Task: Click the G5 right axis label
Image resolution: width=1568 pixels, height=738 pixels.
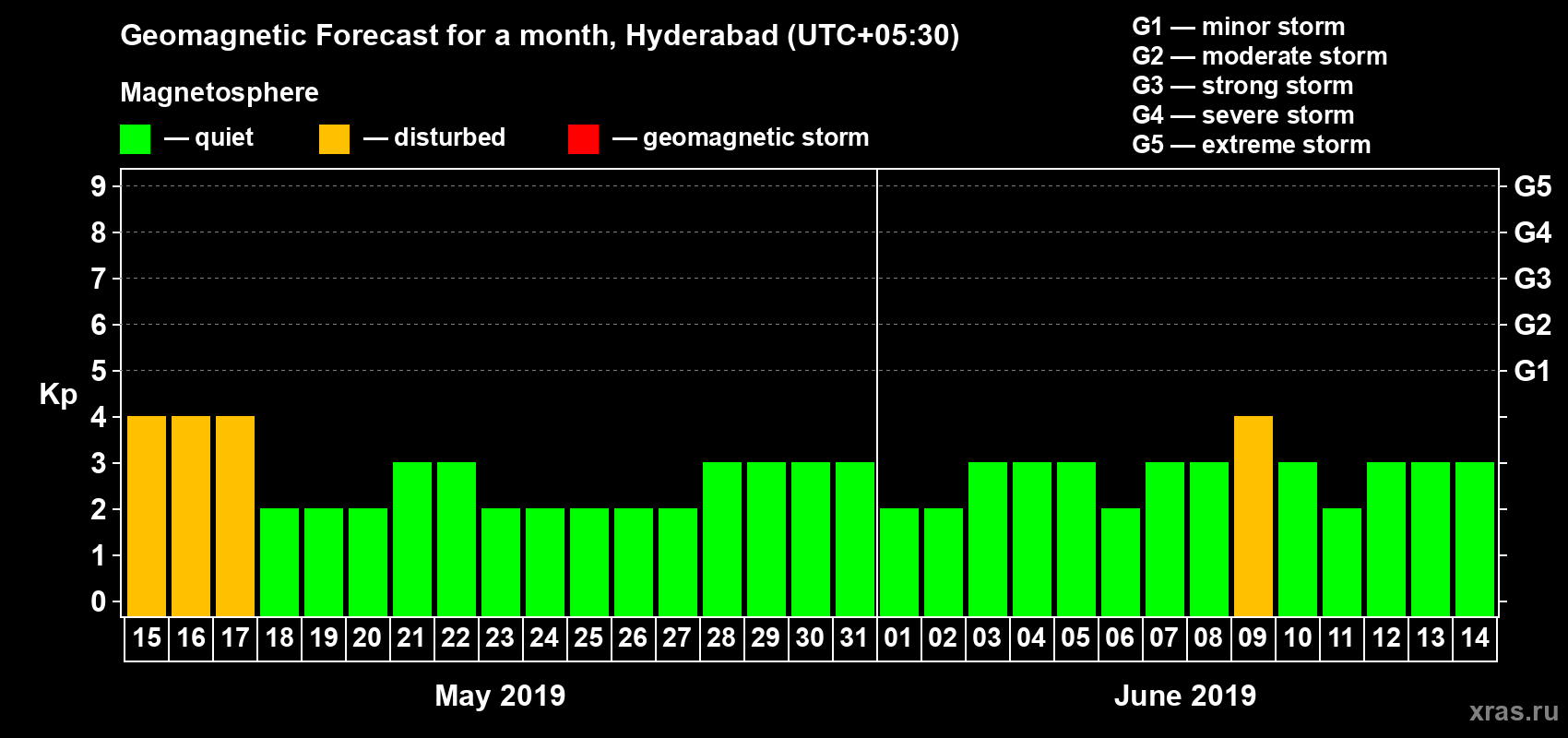Action: [x=1533, y=186]
